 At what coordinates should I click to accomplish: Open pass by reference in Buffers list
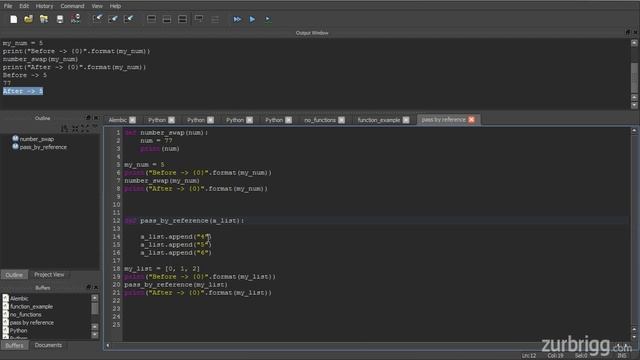tap(31, 322)
